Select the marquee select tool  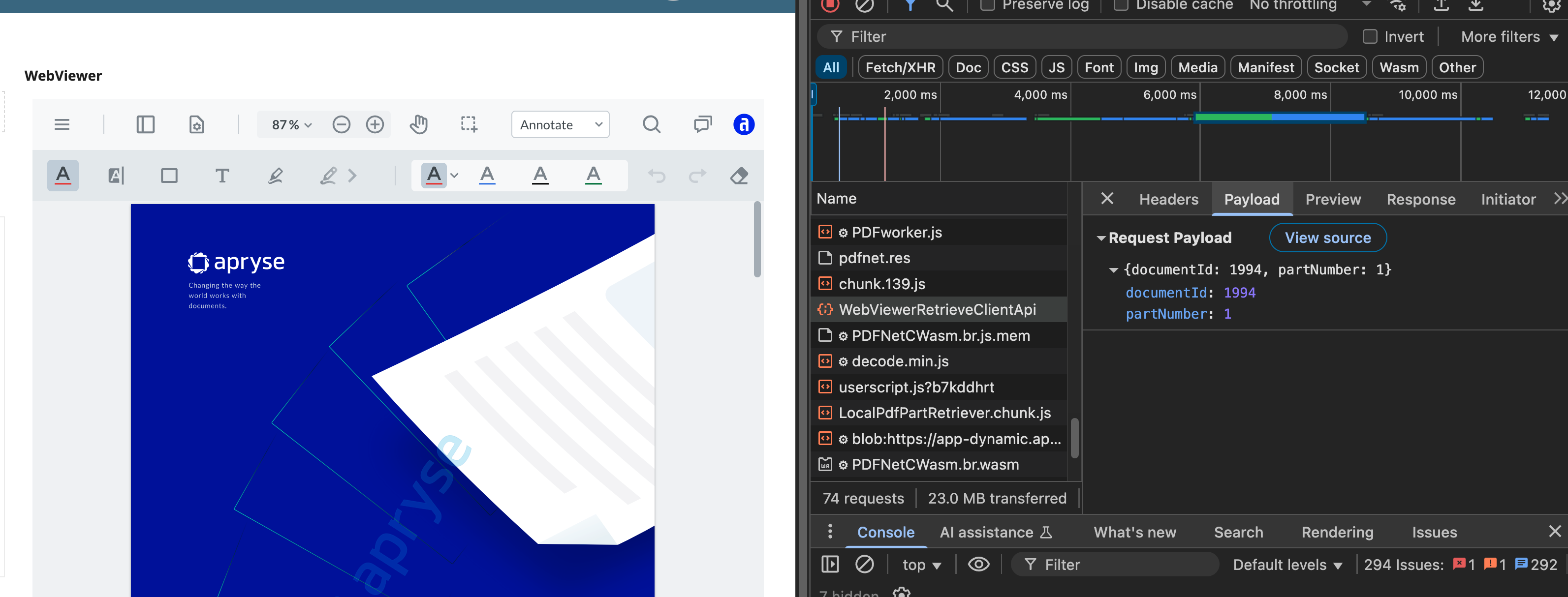[469, 124]
